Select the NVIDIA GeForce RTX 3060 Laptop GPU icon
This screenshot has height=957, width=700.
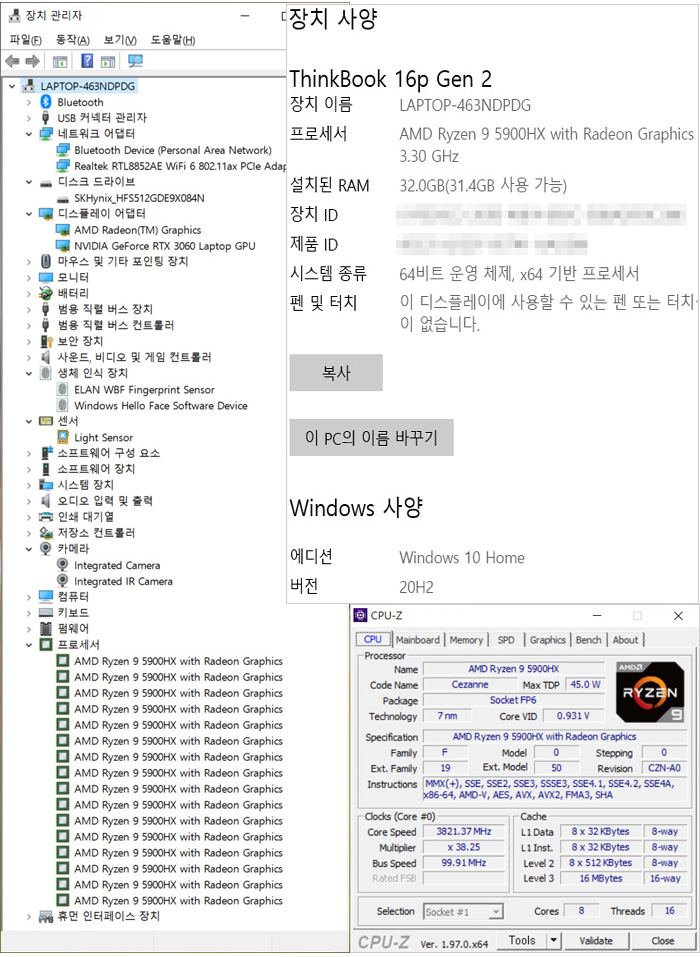click(64, 246)
